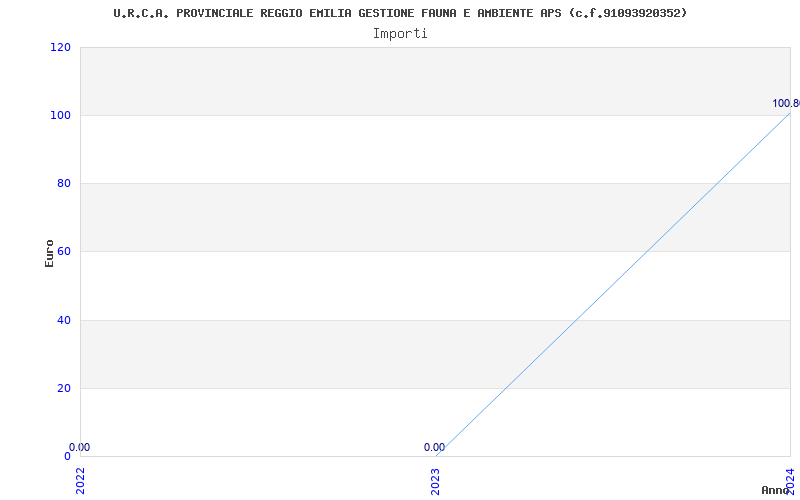Click the x-axis year label 2024
The image size is (800, 500).
790,481
